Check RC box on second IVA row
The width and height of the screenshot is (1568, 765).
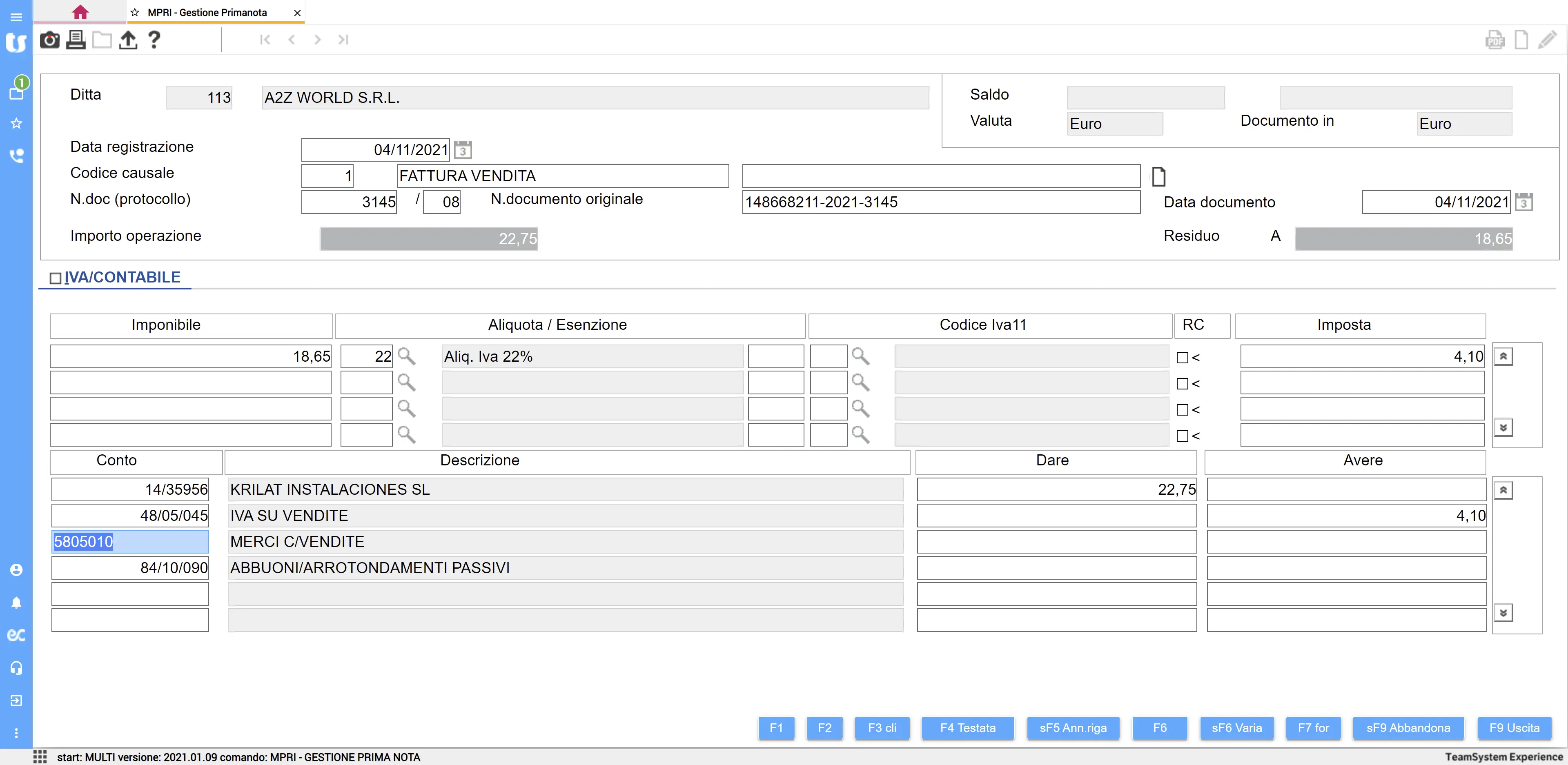click(1182, 384)
